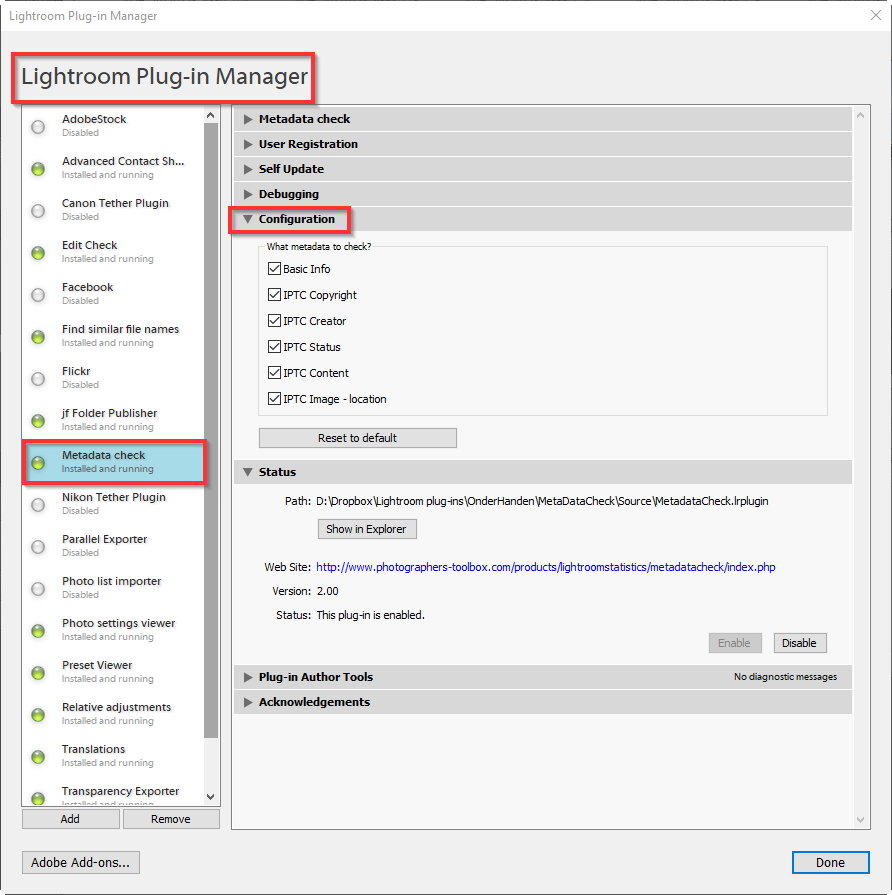The image size is (892, 895).
Task: Collapse the Configuration section
Action: (248, 219)
